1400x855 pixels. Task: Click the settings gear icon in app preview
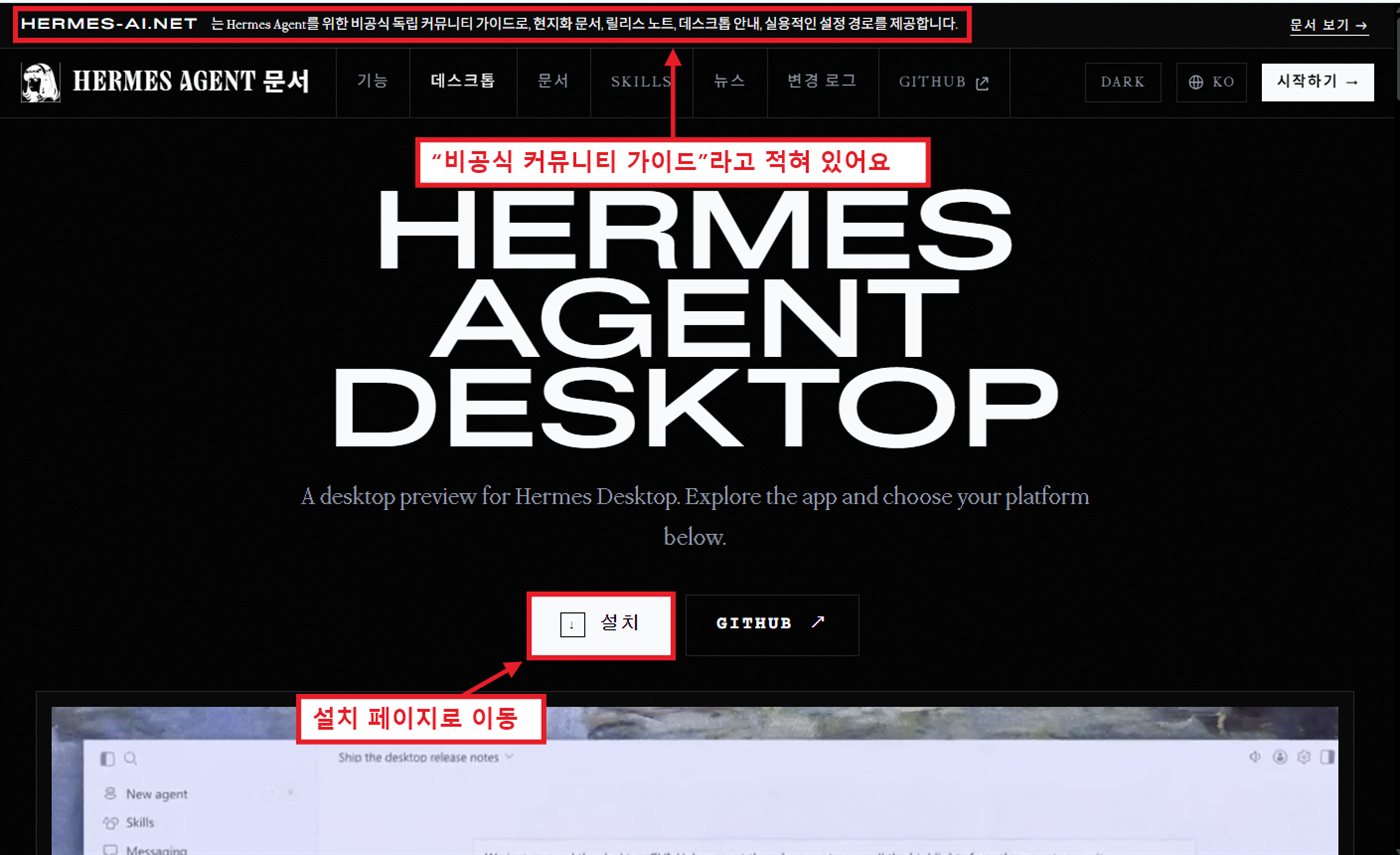(1304, 757)
